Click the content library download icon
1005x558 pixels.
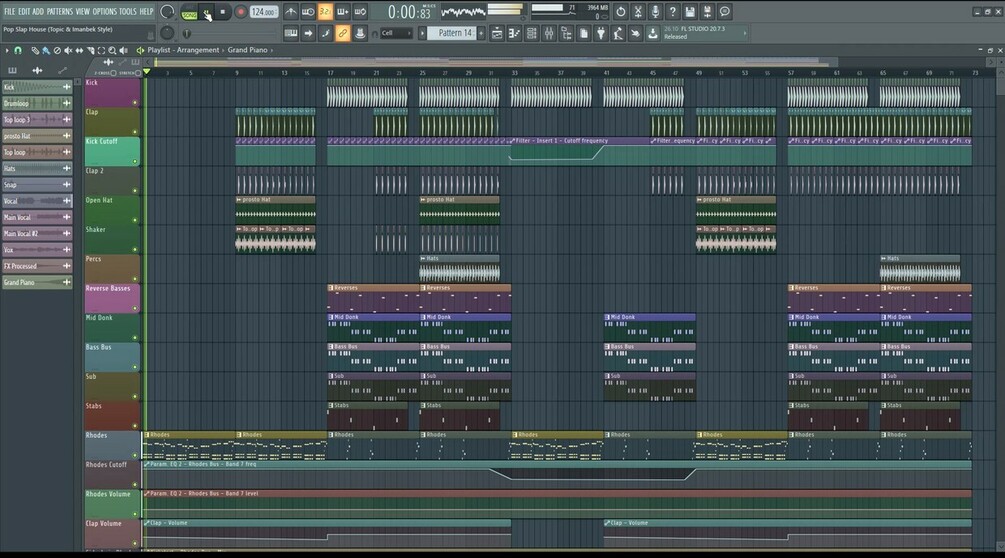[652, 33]
